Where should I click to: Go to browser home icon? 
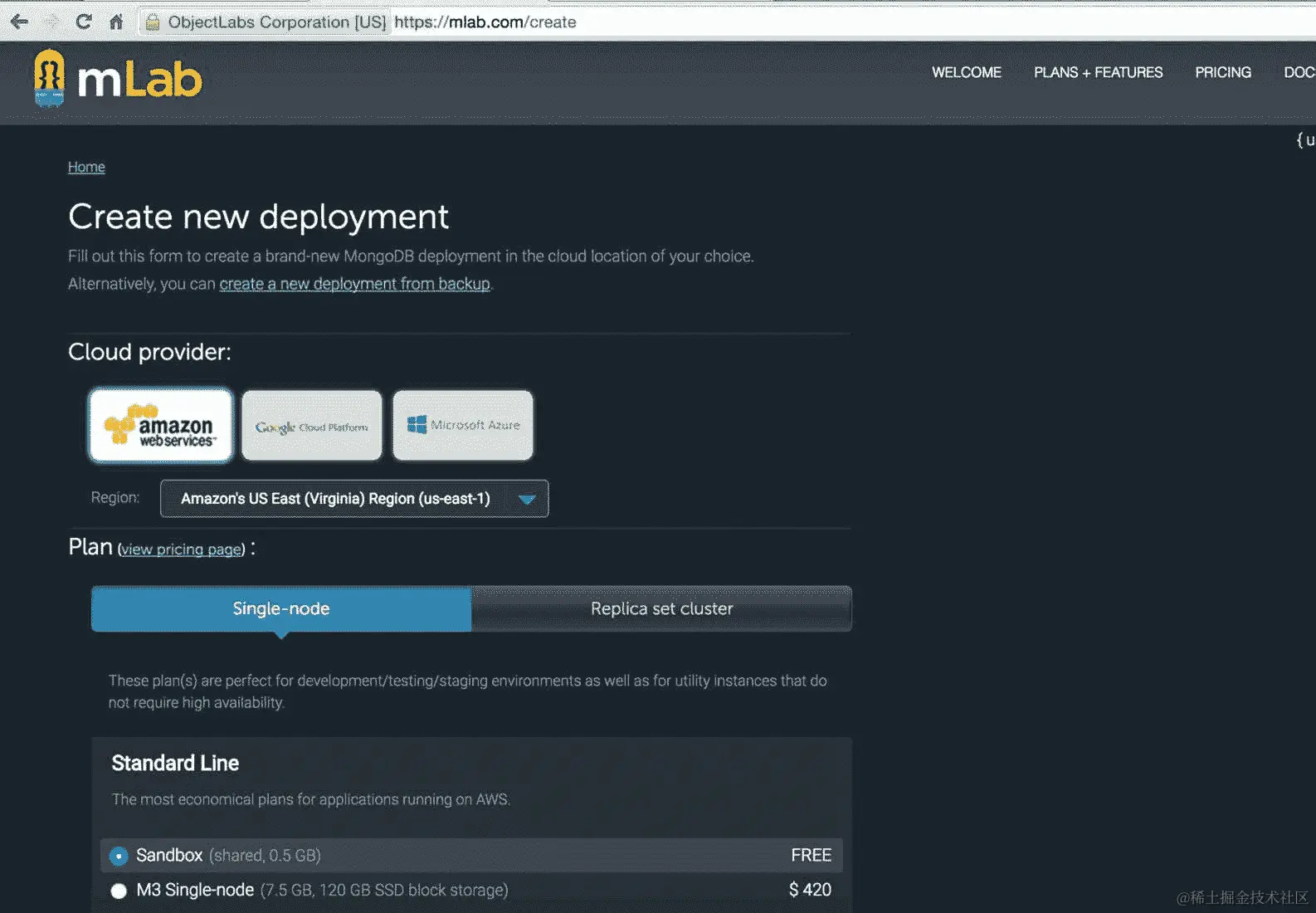(x=116, y=22)
